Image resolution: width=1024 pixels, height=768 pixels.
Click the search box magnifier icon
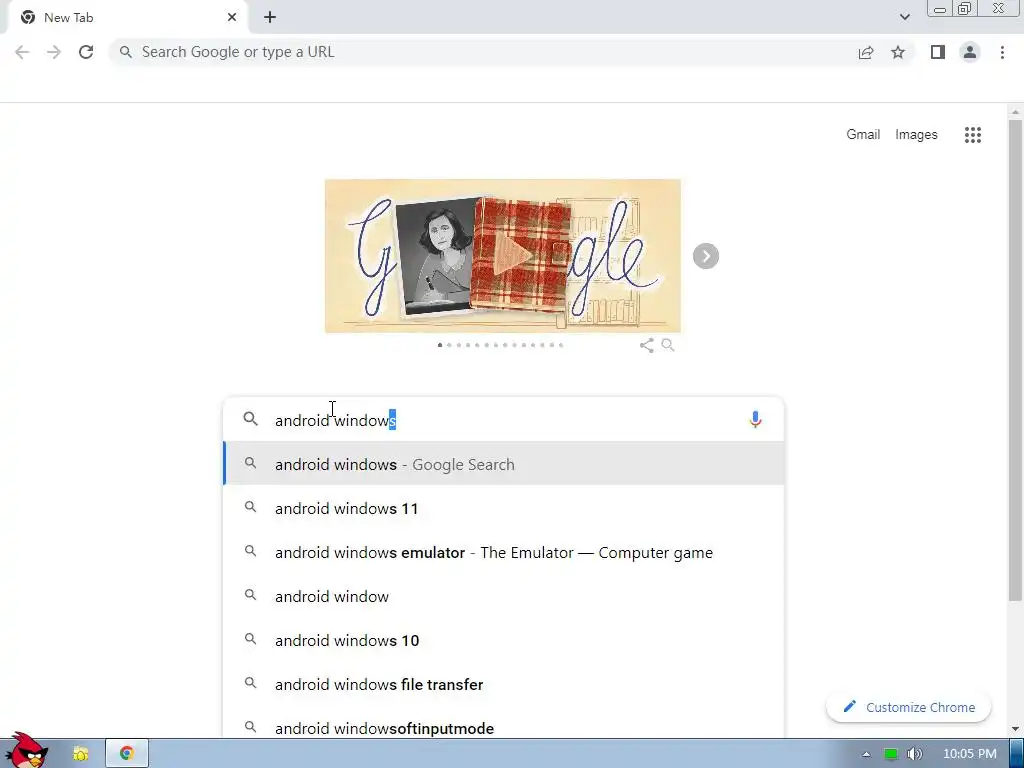tap(251, 419)
